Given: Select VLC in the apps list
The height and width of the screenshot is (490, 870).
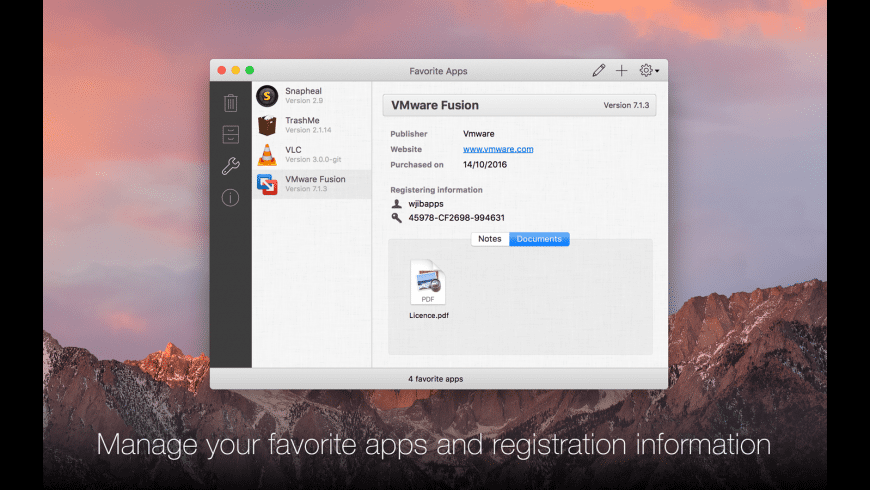Looking at the screenshot, I should tap(312, 154).
